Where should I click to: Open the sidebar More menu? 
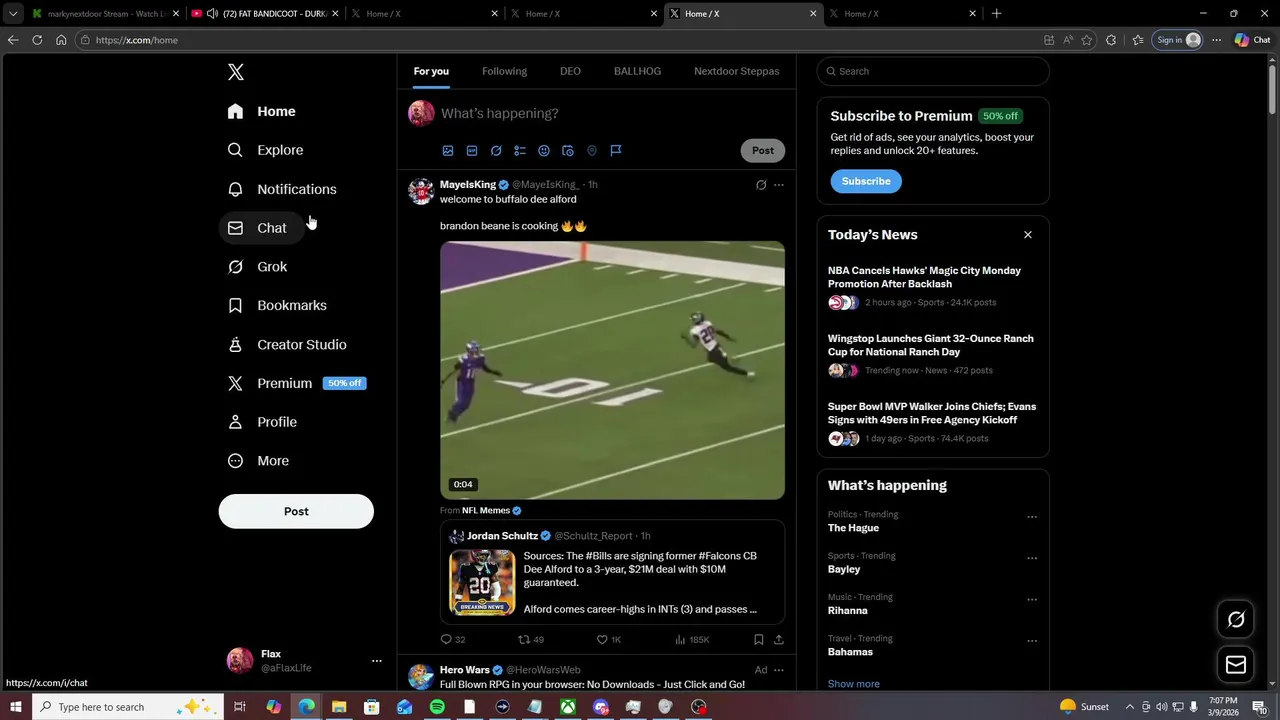pyautogui.click(x=259, y=461)
